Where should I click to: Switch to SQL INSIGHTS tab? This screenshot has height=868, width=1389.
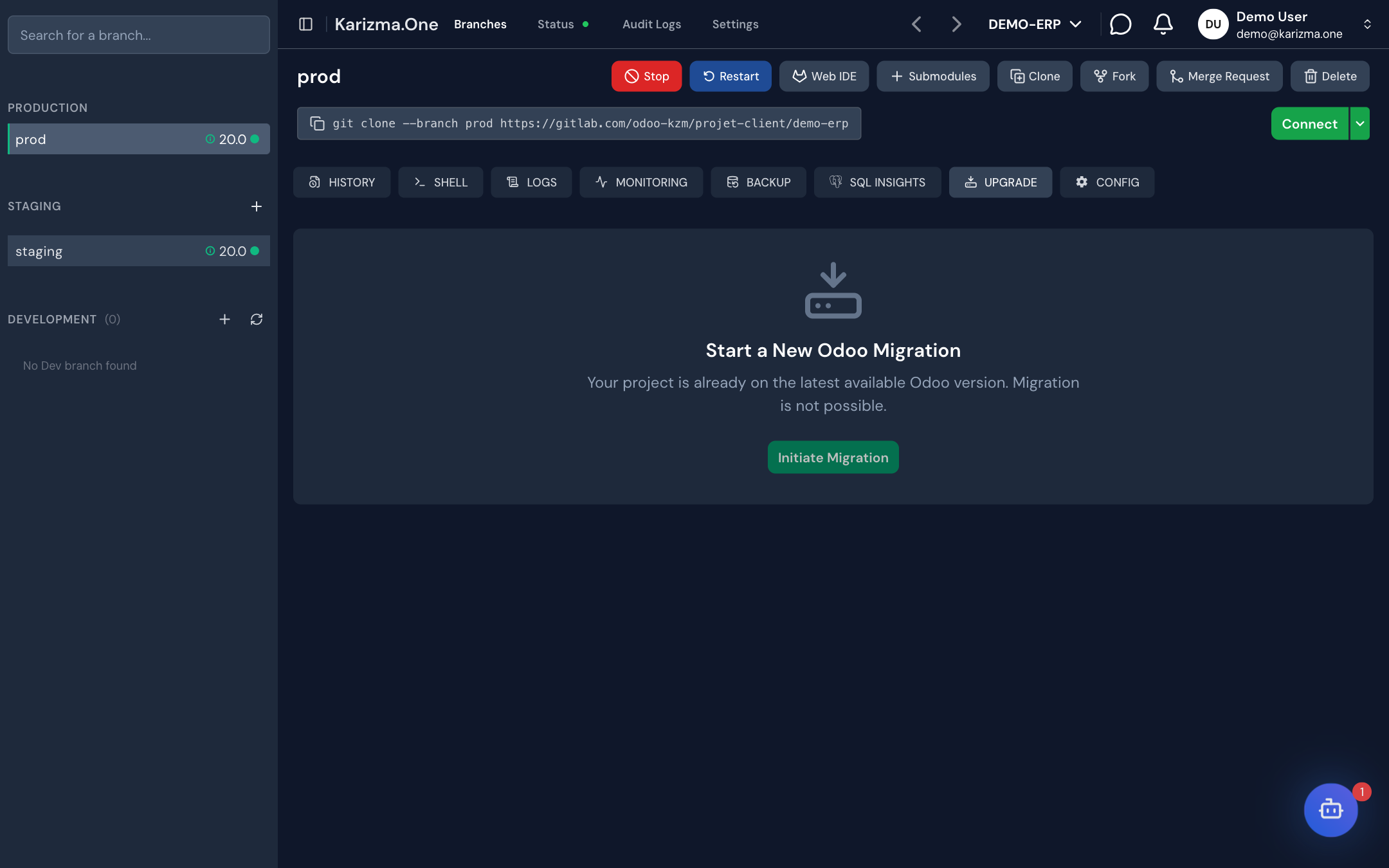[x=877, y=183]
